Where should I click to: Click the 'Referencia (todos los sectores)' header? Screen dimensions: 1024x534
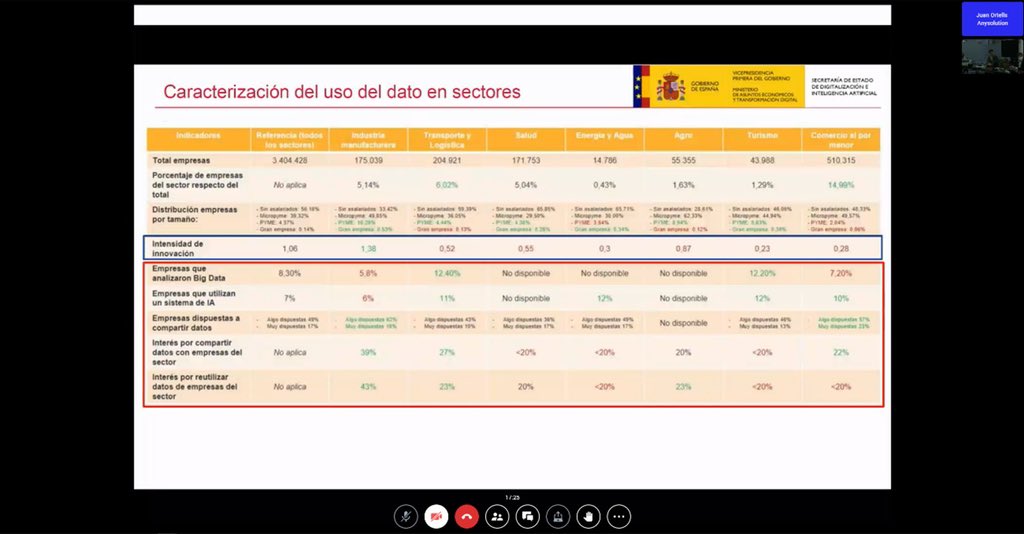click(289, 140)
